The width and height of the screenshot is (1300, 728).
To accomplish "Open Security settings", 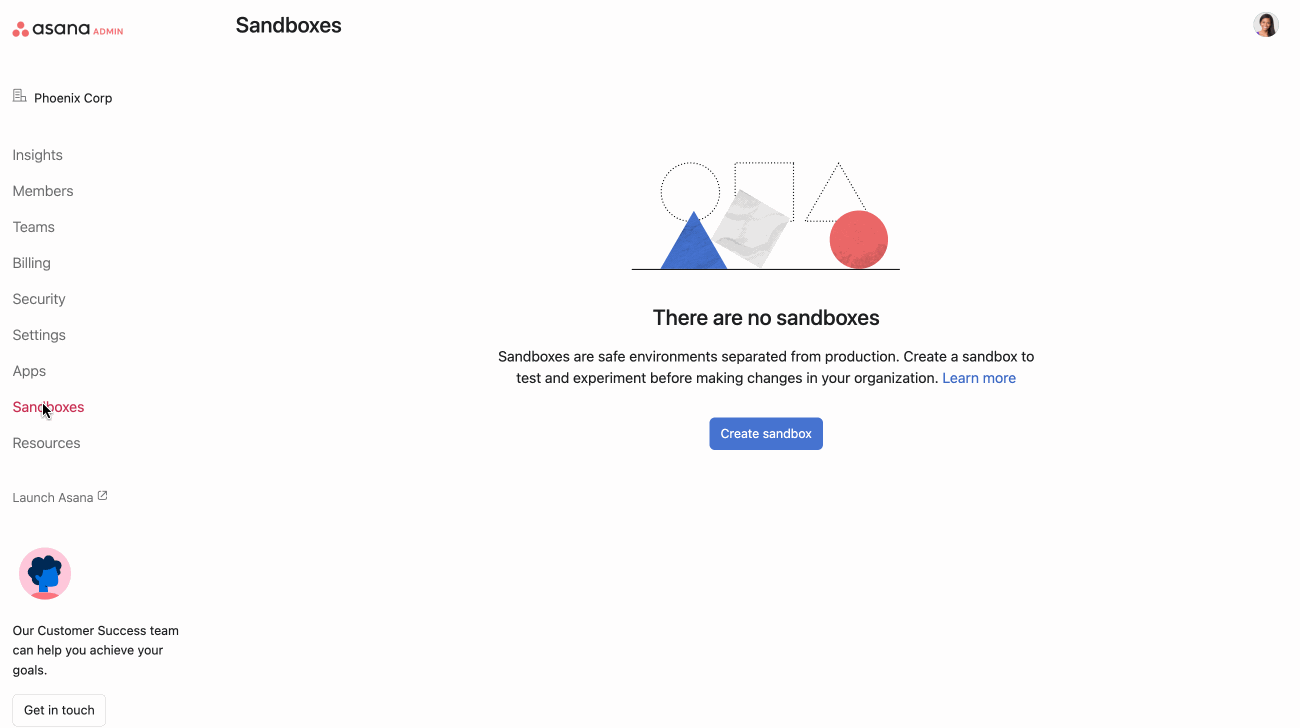I will point(38,299).
